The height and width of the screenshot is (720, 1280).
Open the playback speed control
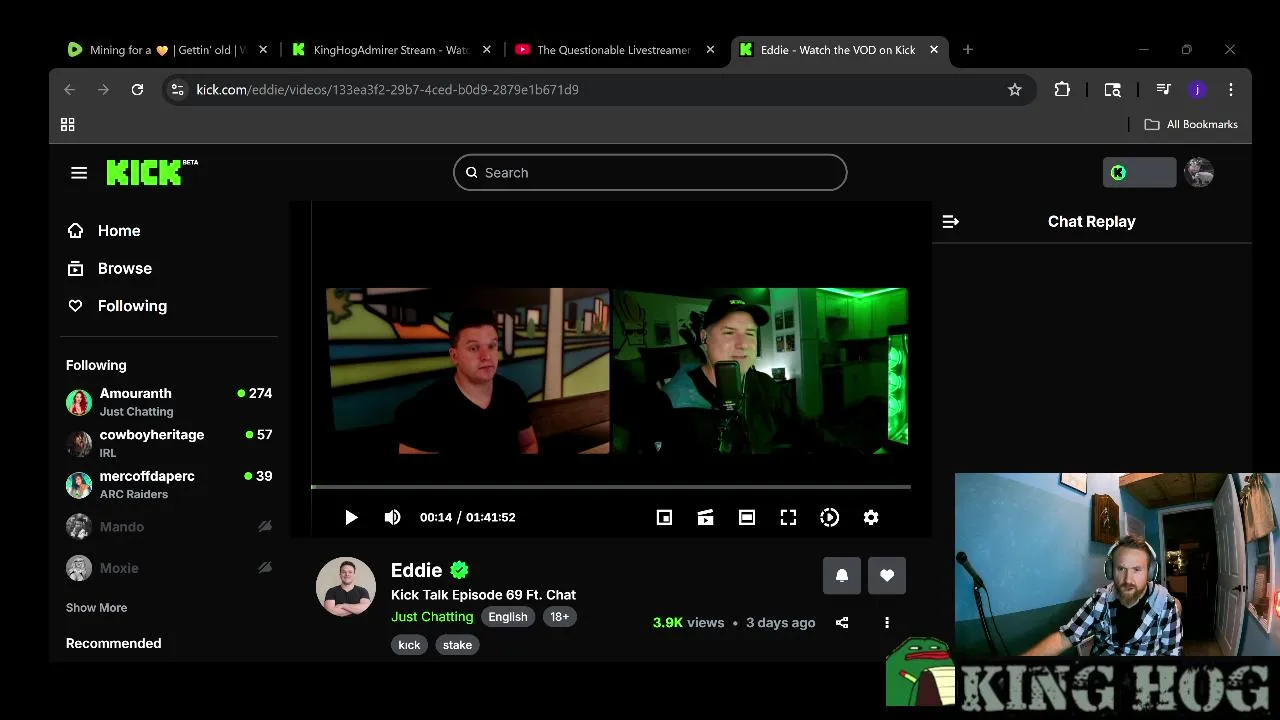829,517
